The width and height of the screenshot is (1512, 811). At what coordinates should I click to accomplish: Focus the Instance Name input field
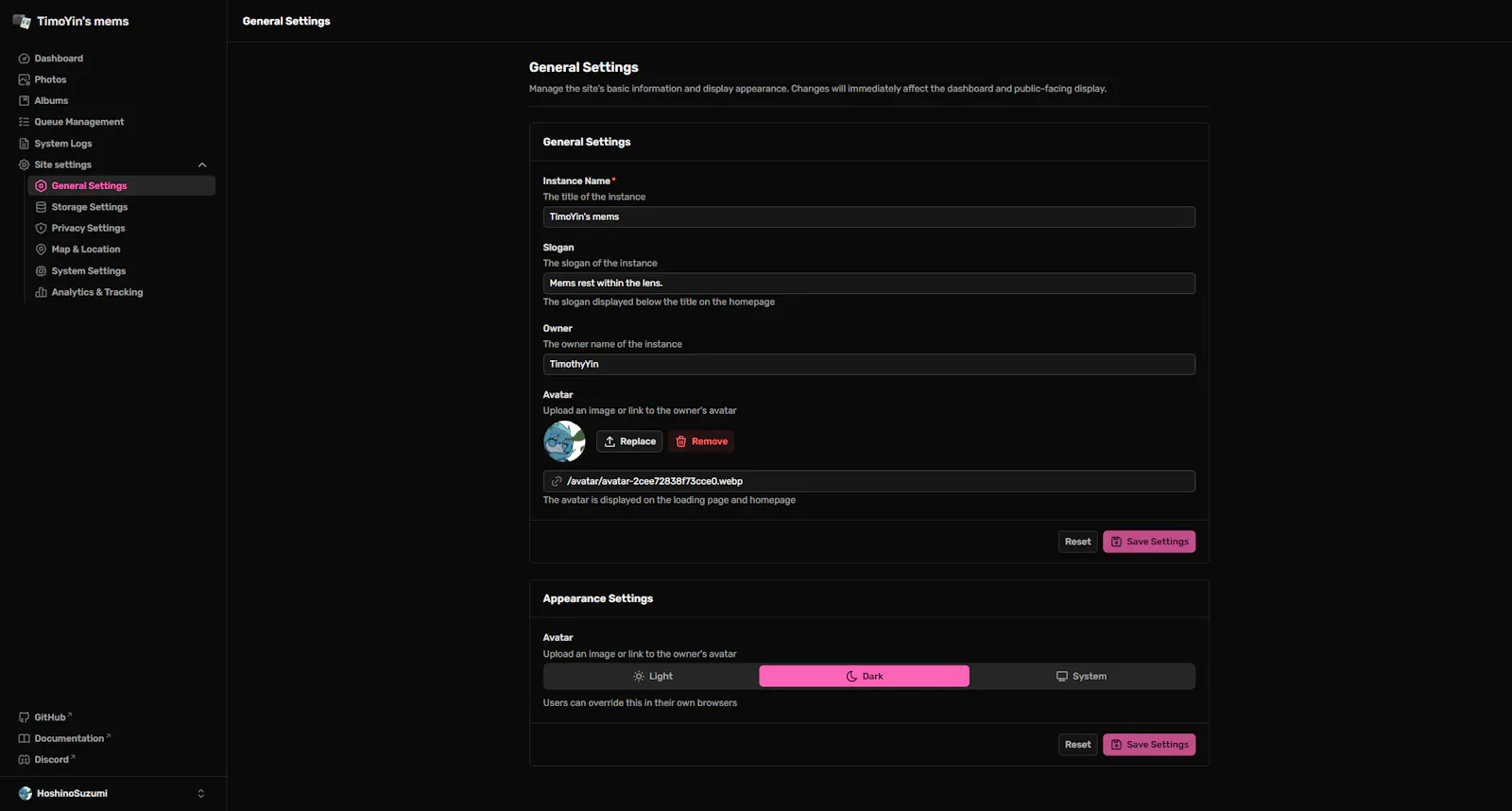pos(868,216)
